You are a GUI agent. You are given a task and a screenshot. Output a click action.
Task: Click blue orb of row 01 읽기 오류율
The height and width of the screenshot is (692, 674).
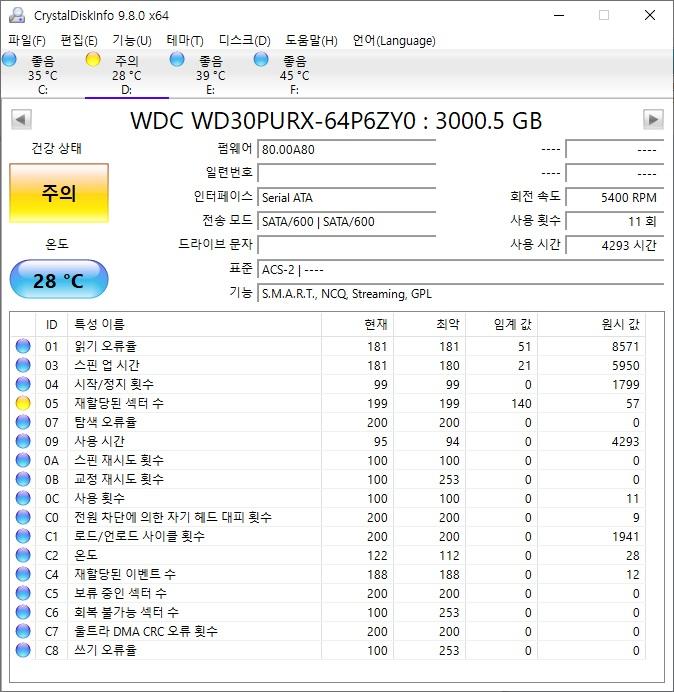(x=23, y=346)
